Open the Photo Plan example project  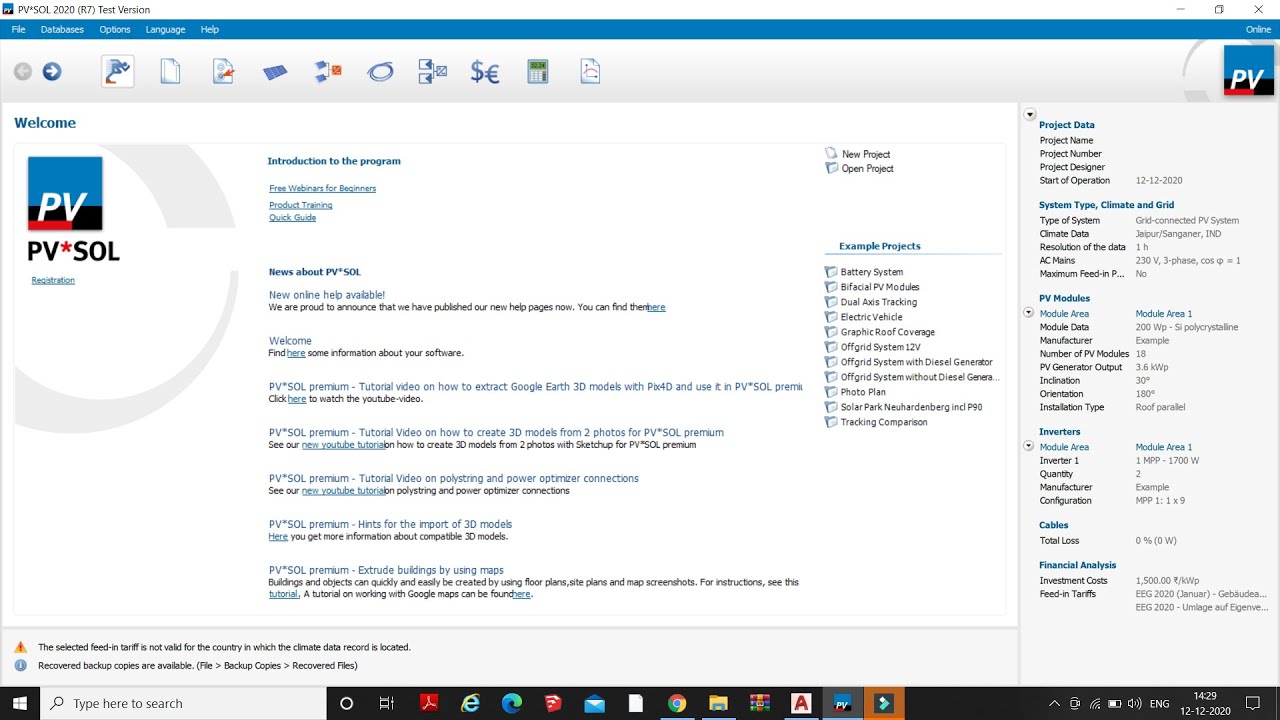863,392
